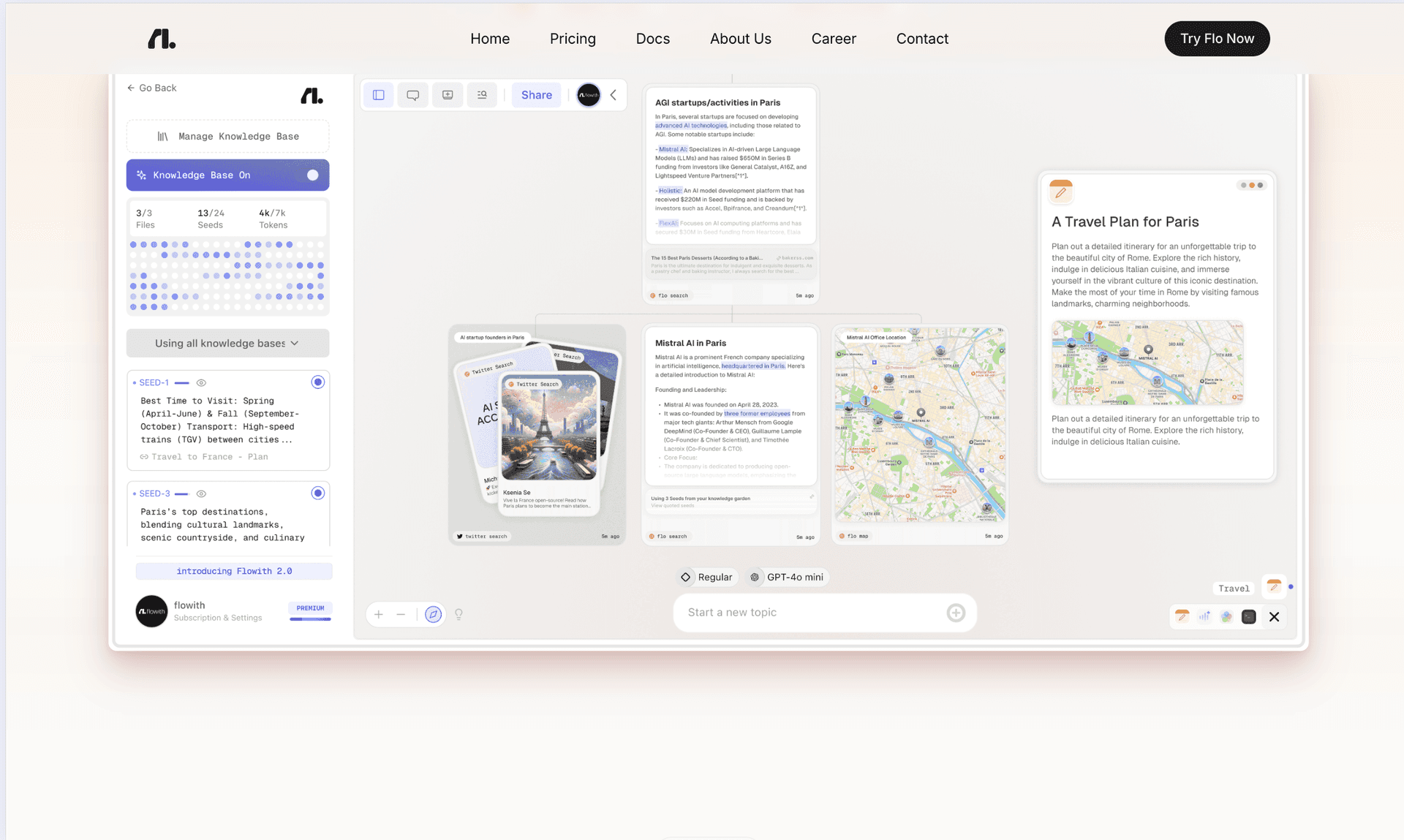Click the PREMIUM badge
1404x840 pixels.
click(310, 608)
